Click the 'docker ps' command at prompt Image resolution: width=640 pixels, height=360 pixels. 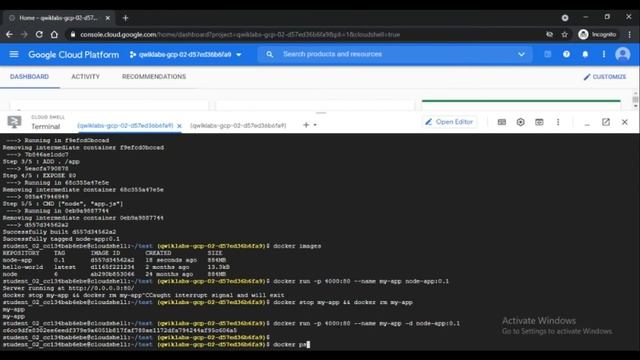[x=289, y=344]
